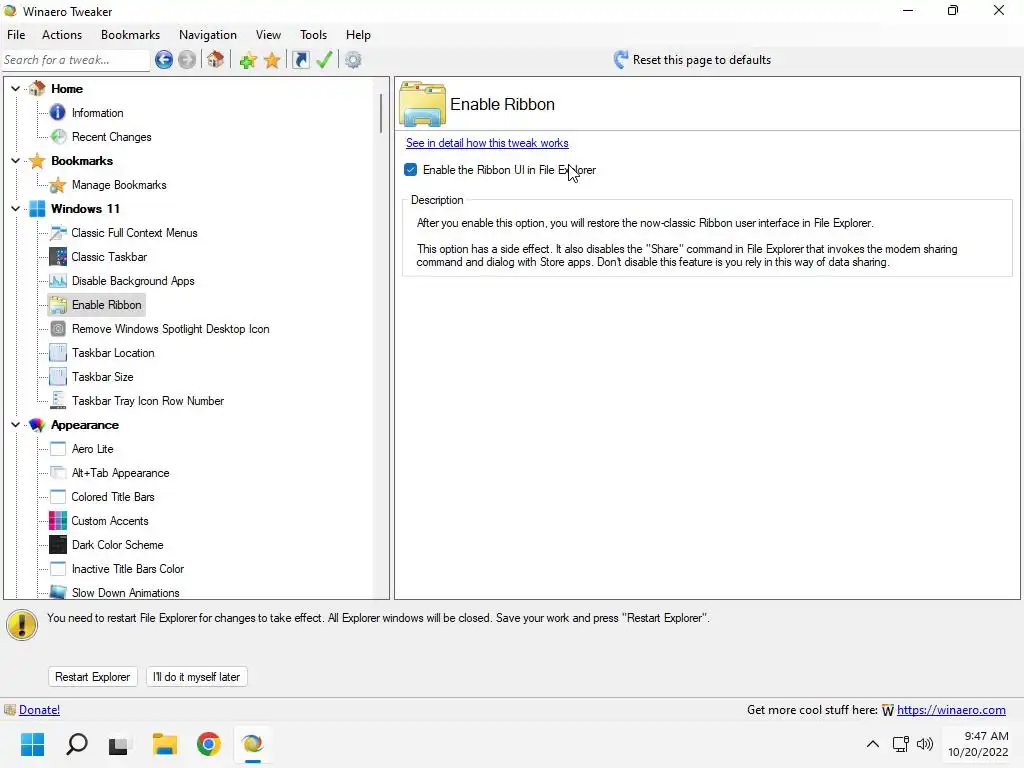This screenshot has height=768, width=1024.
Task: Click the Custom Accents colored icon
Action: coord(57,520)
